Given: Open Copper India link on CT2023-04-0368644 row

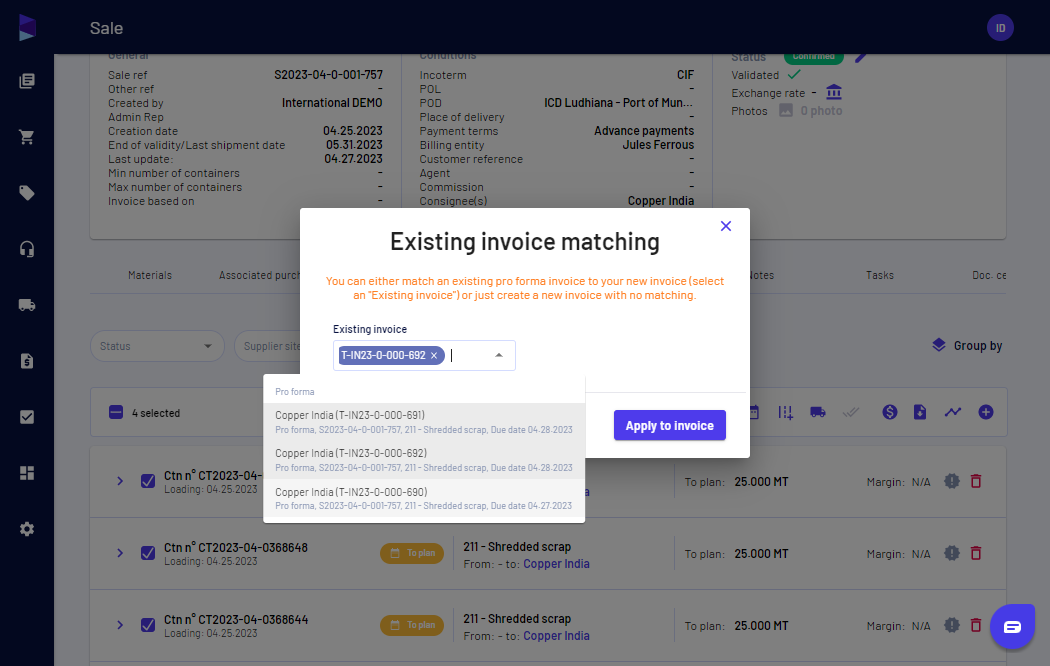Looking at the screenshot, I should [x=556, y=637].
